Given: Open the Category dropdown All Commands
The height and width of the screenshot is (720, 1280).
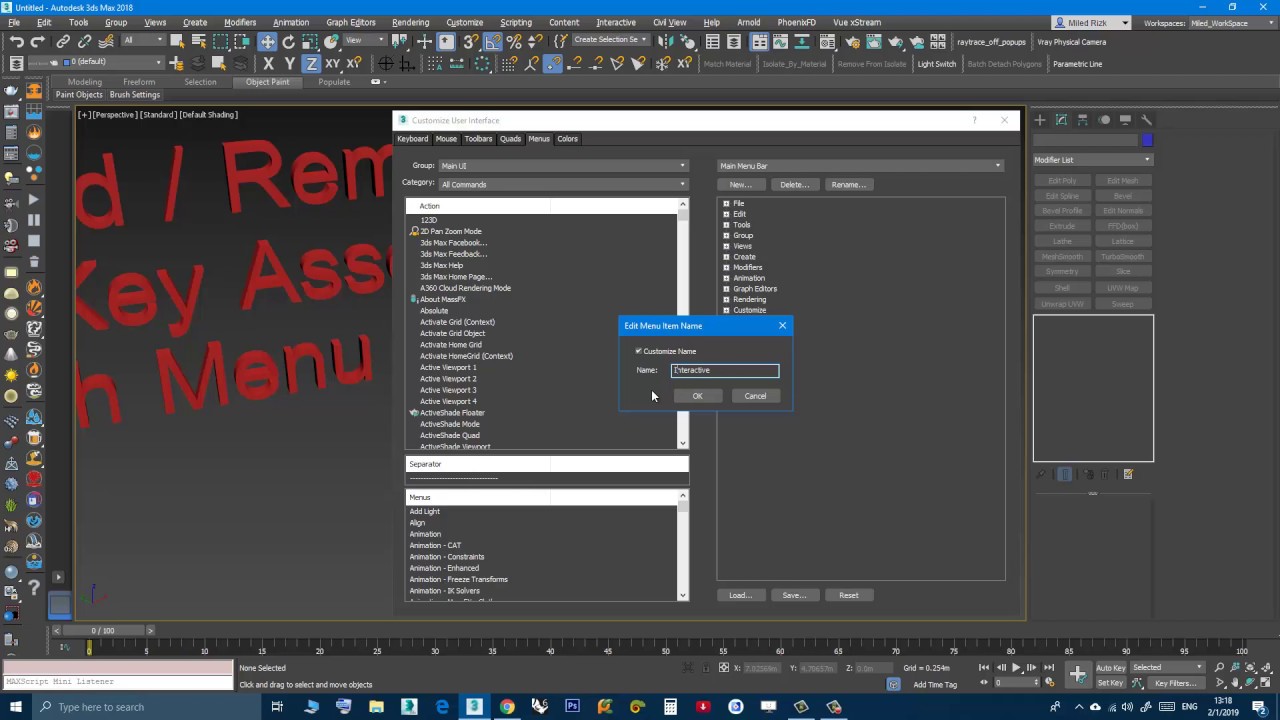Looking at the screenshot, I should pyautogui.click(x=563, y=184).
